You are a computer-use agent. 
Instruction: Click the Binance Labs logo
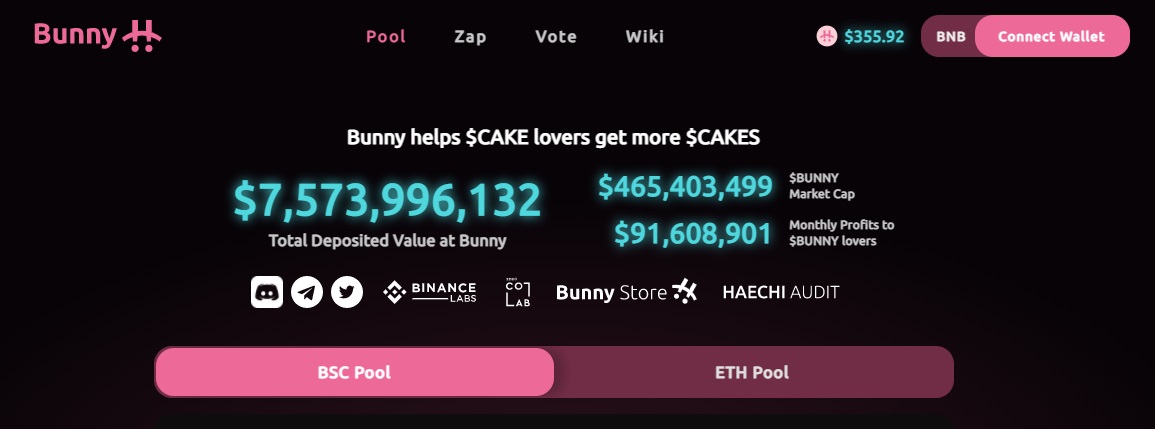(429, 293)
